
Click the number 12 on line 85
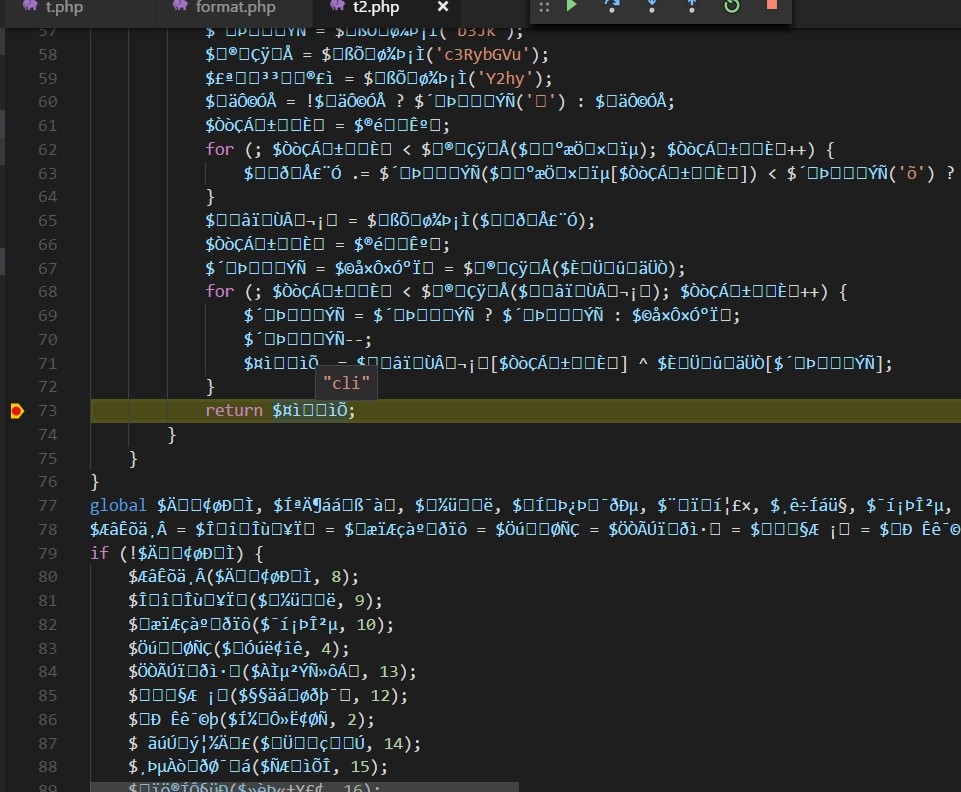380,696
